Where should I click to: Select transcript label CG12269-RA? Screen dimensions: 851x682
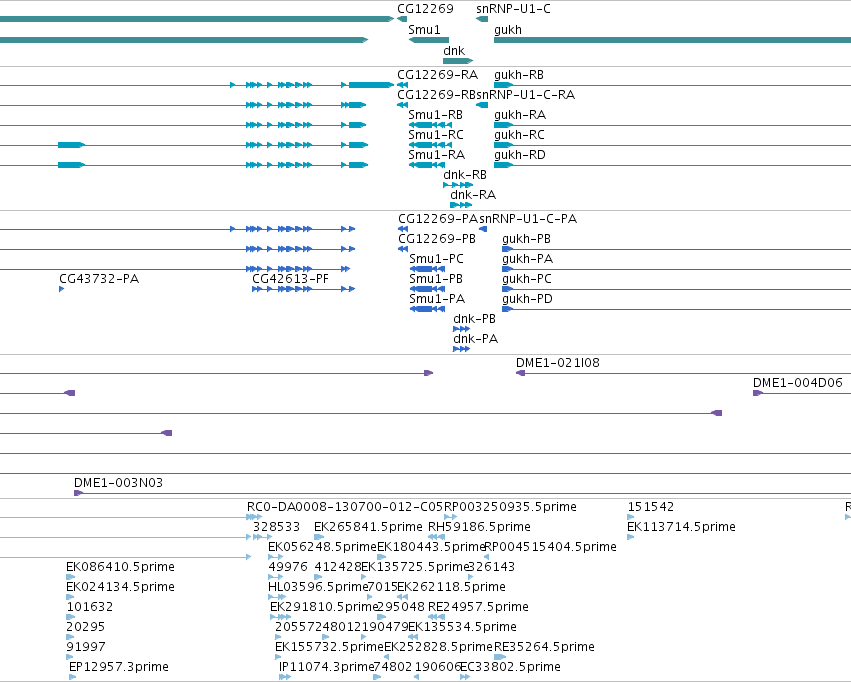tap(437, 75)
